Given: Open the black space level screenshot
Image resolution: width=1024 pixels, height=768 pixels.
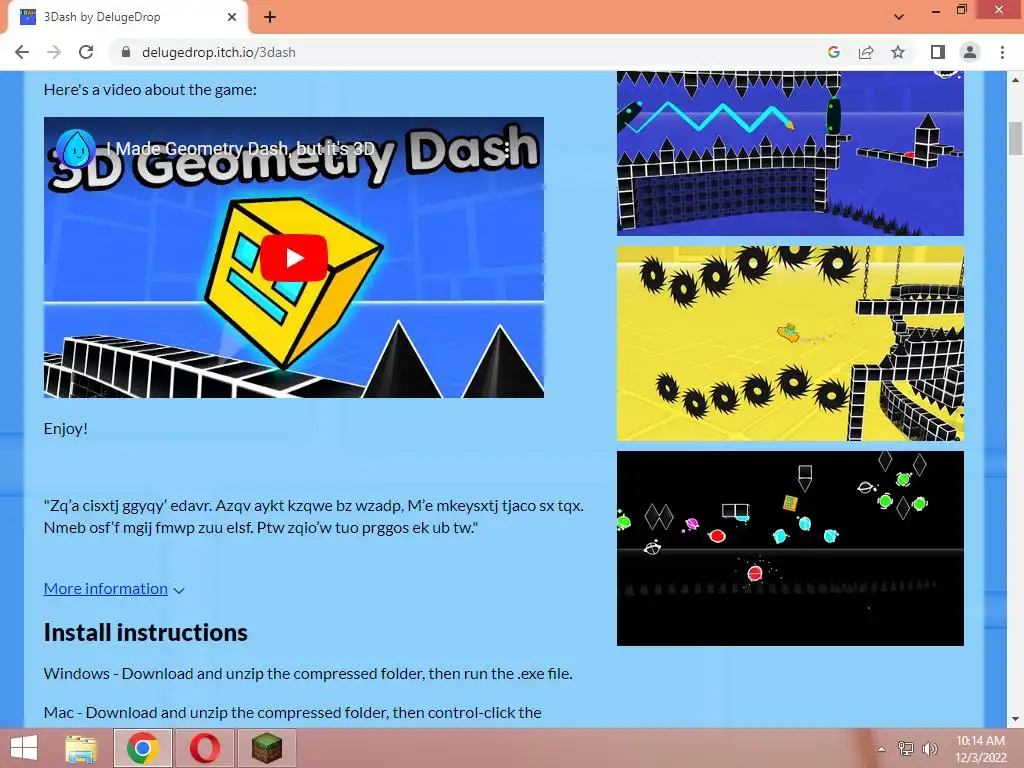Looking at the screenshot, I should [790, 549].
